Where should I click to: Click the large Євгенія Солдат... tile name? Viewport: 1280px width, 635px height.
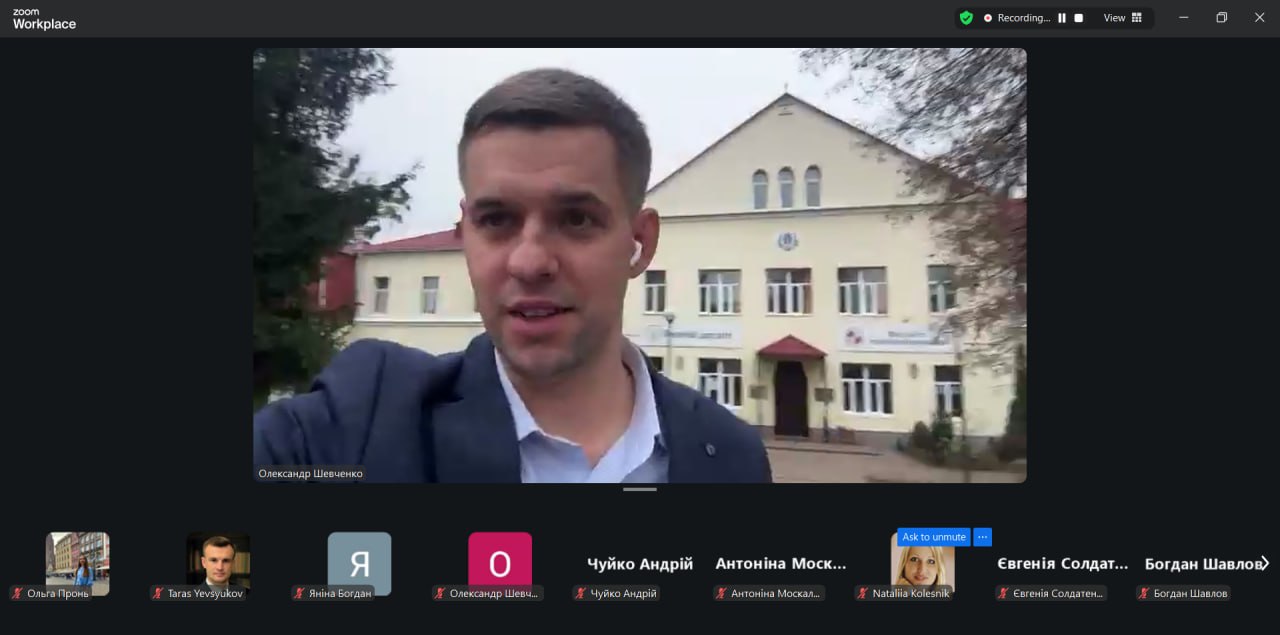1063,564
